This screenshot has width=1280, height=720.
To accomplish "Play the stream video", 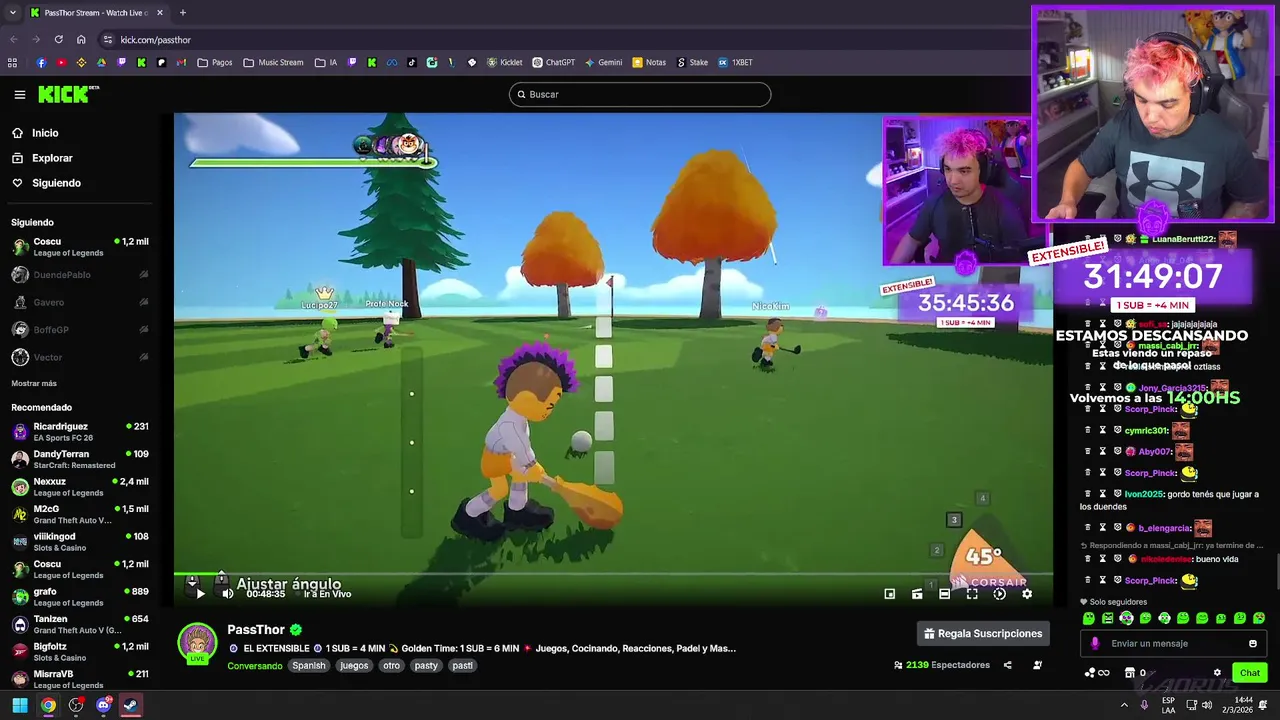I will click(200, 594).
